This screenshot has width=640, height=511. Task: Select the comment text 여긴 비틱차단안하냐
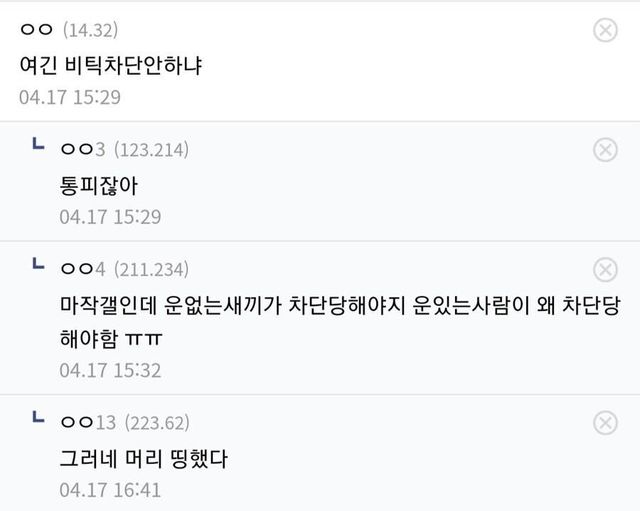[110, 65]
